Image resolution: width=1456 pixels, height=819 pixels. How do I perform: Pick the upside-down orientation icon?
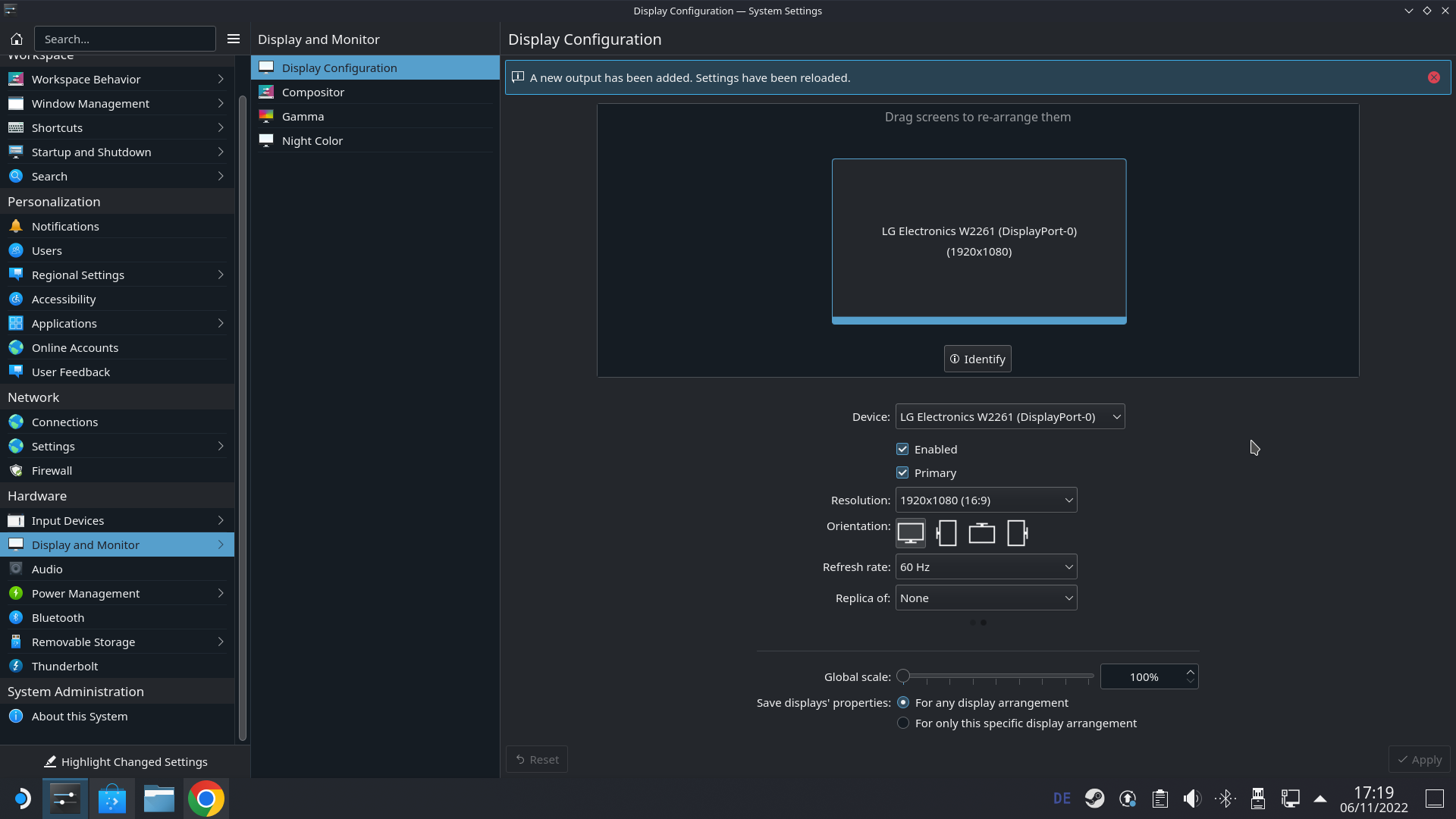click(x=982, y=533)
